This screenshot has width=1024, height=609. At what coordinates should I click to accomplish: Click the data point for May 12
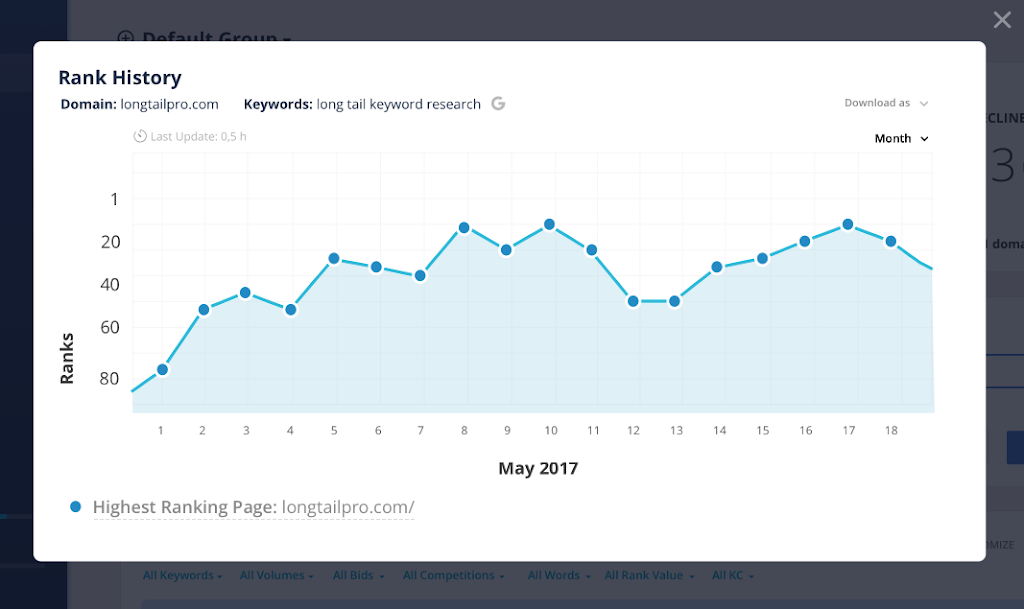(633, 302)
